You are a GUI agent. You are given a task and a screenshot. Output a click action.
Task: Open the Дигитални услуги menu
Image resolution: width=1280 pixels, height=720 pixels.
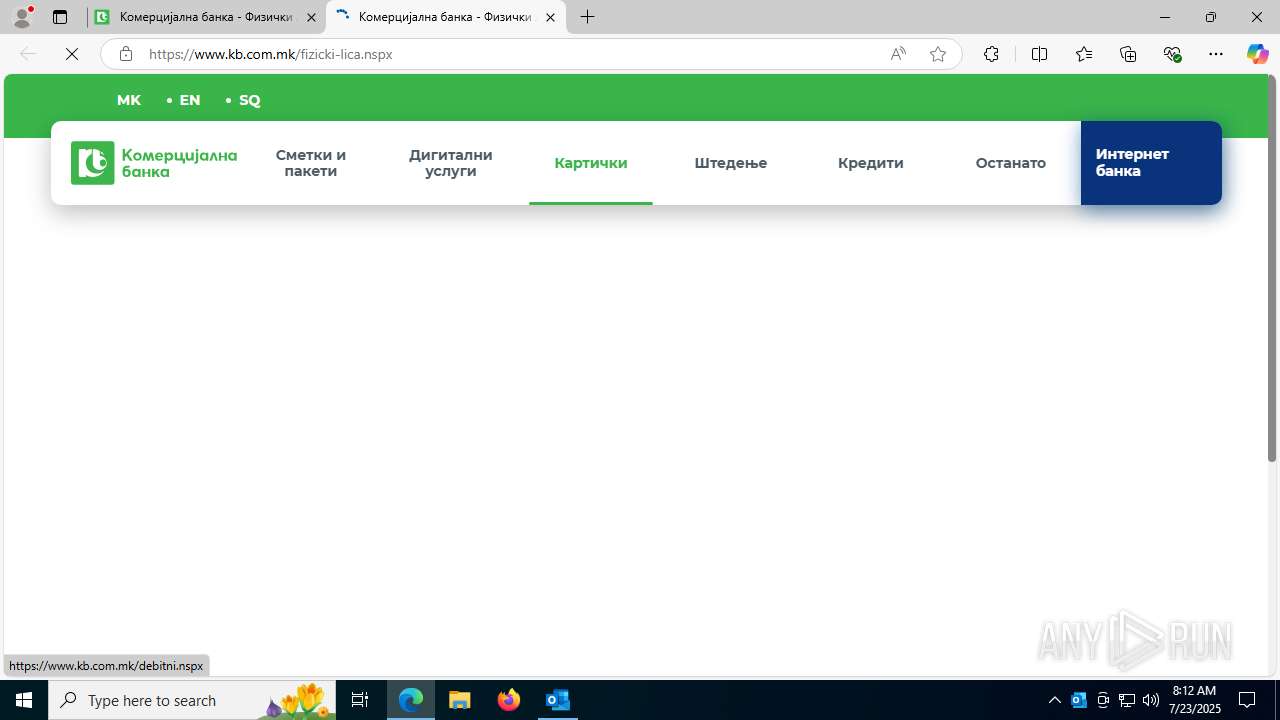click(x=451, y=163)
